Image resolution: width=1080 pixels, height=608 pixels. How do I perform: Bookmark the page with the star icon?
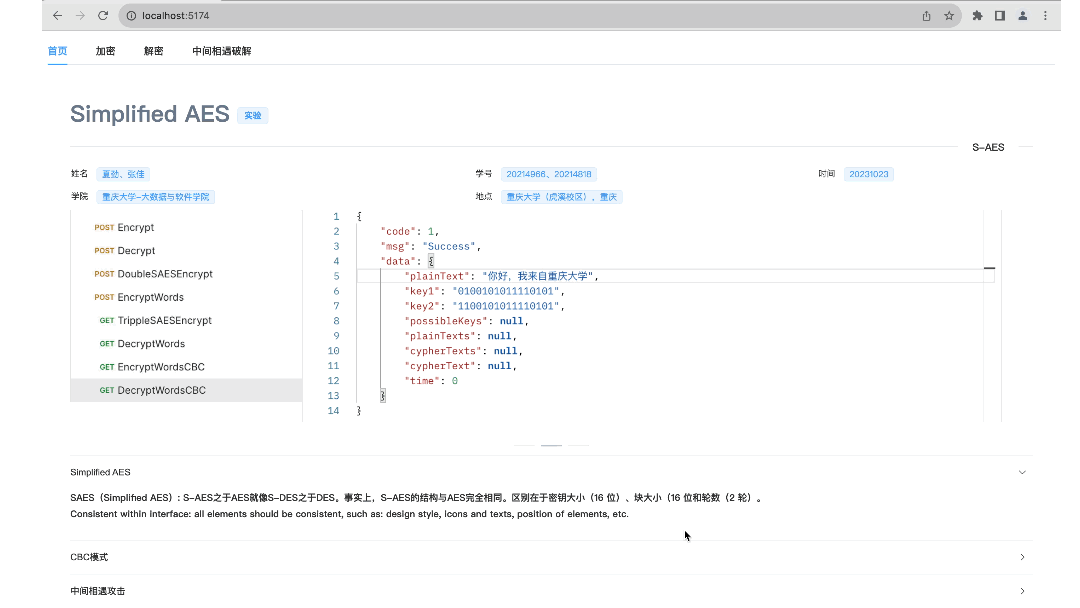[949, 15]
